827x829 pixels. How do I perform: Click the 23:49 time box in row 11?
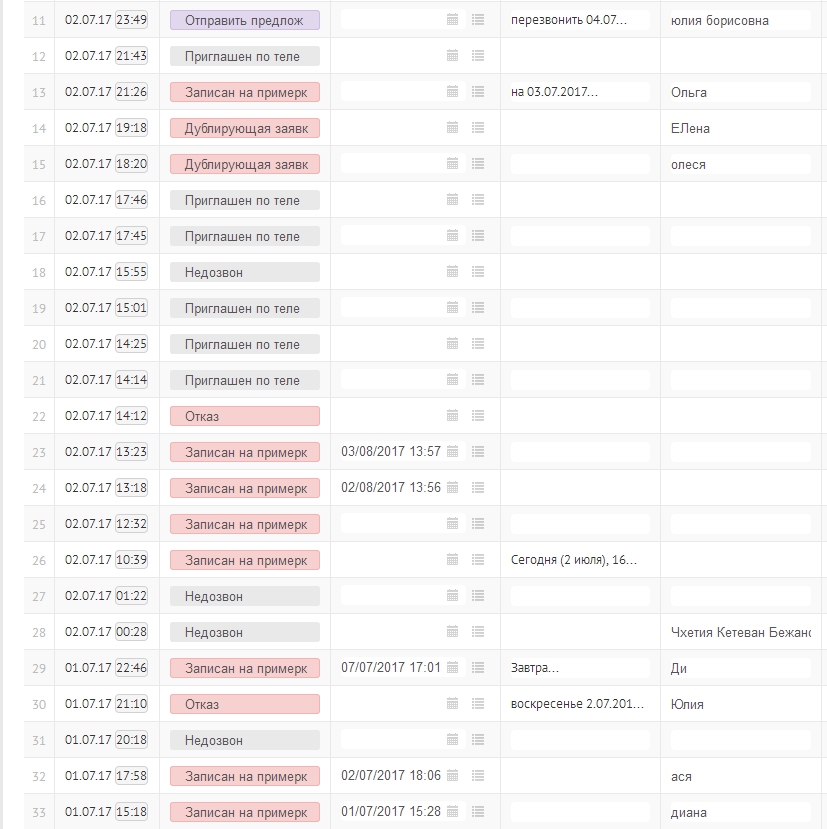132,20
